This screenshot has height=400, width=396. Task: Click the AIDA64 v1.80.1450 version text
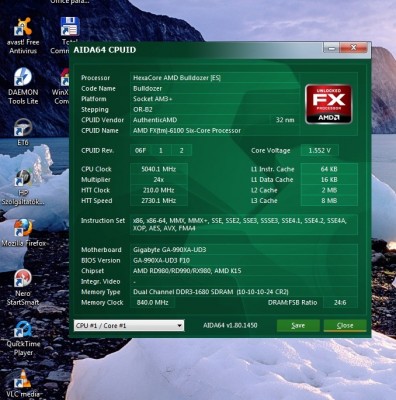tap(230, 325)
